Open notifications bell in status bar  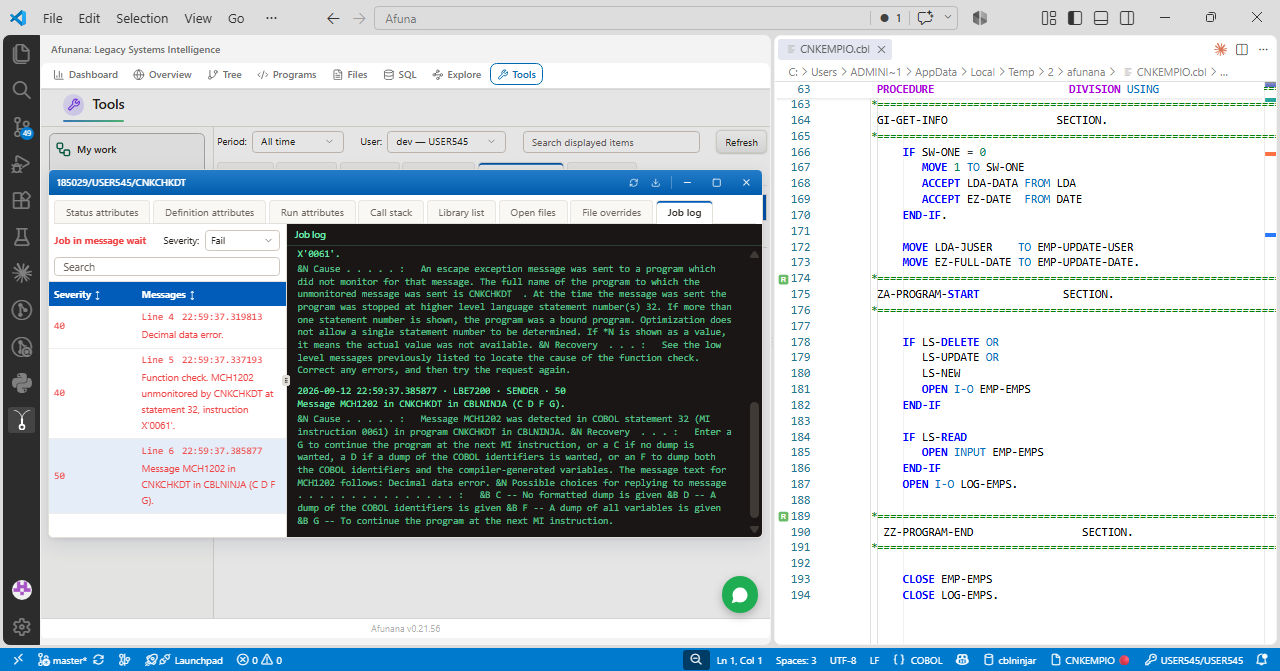pos(1264,660)
